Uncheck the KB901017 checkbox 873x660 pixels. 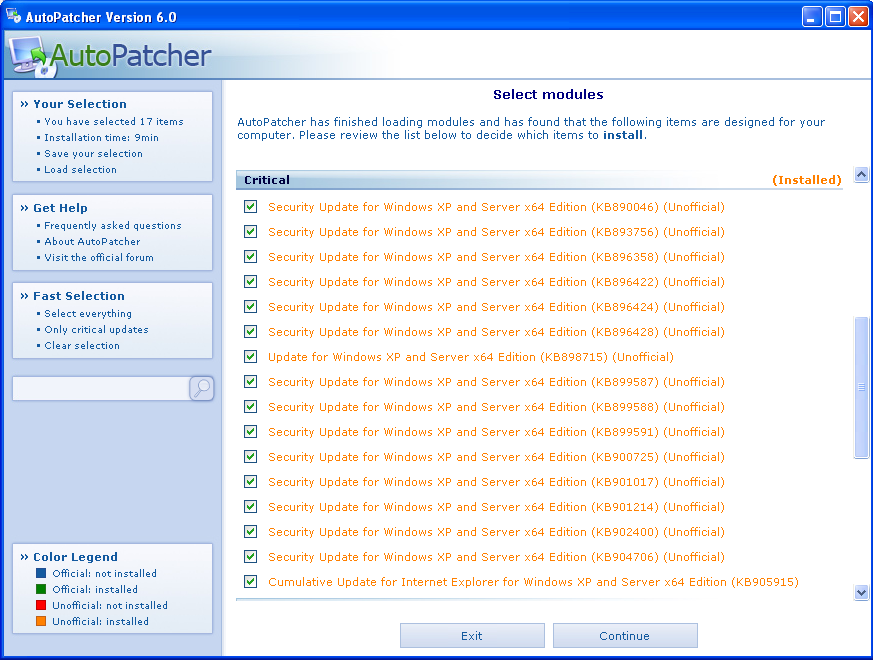[x=251, y=482]
